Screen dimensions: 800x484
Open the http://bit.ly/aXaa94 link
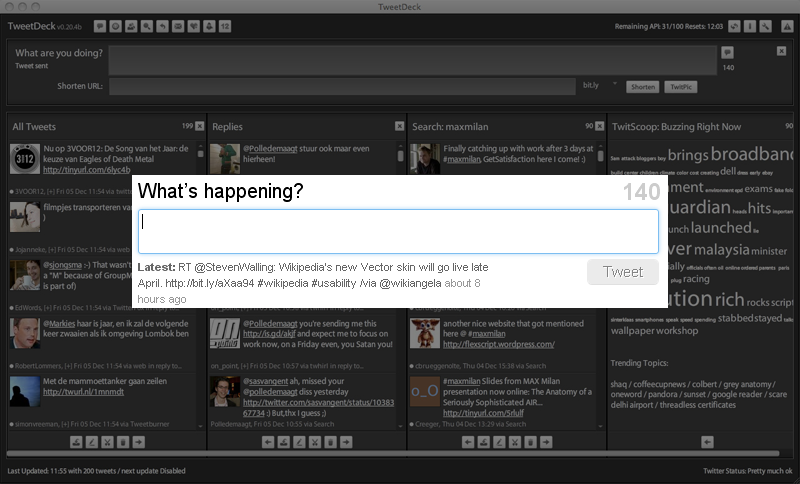coord(210,283)
